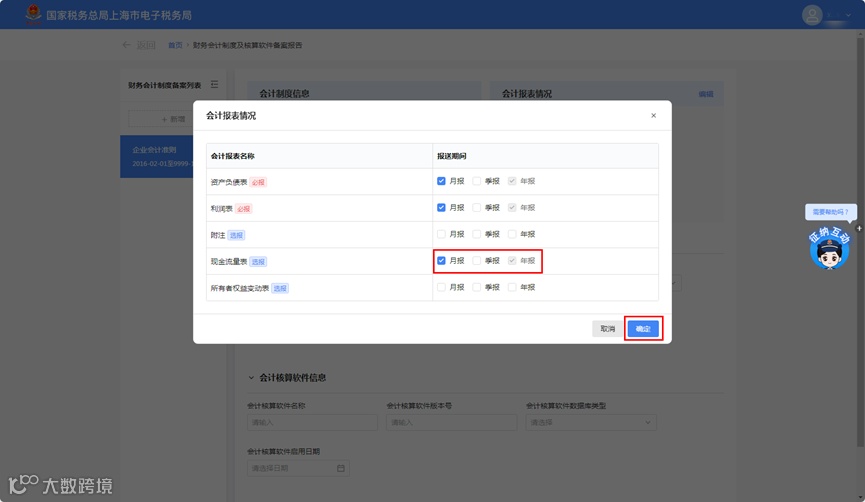Viewport: 865px width, 502px height.
Task: Check 季报 for 利润表
Action: 477,207
